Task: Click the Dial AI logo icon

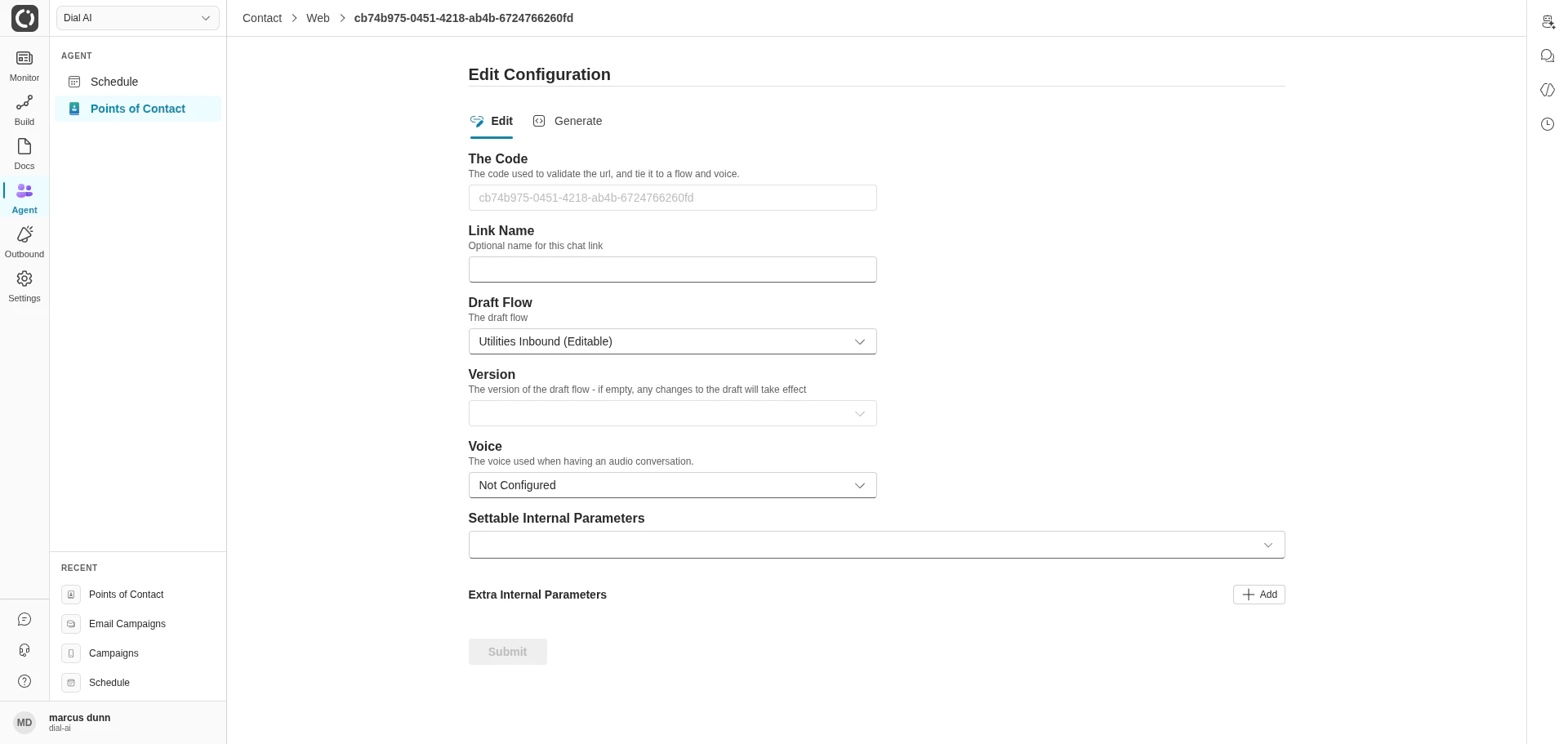Action: coord(24,18)
